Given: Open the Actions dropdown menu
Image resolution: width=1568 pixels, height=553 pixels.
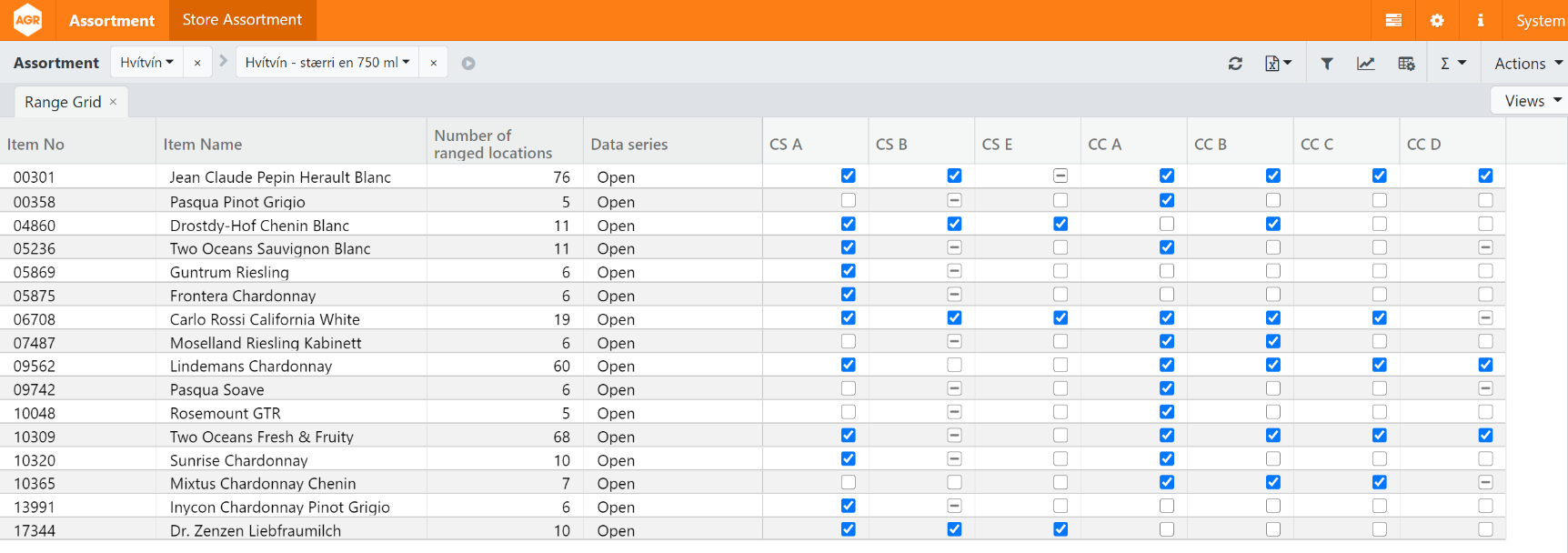Looking at the screenshot, I should coord(1528,64).
